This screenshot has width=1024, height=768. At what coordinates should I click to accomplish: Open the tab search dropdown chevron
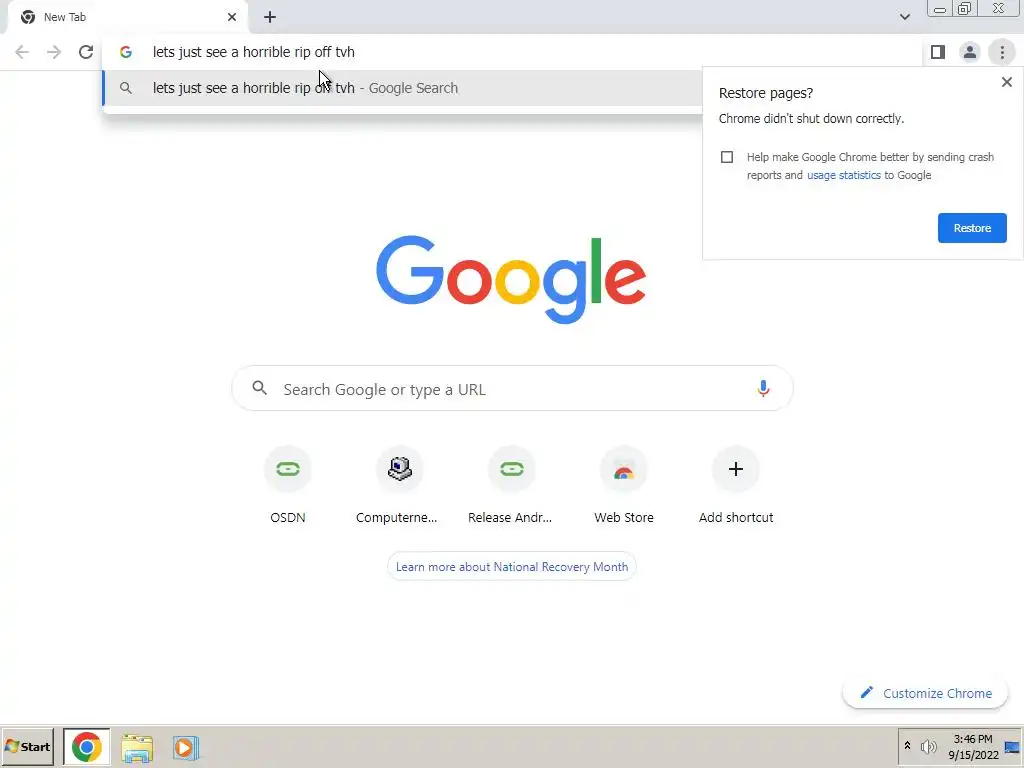[x=904, y=17]
